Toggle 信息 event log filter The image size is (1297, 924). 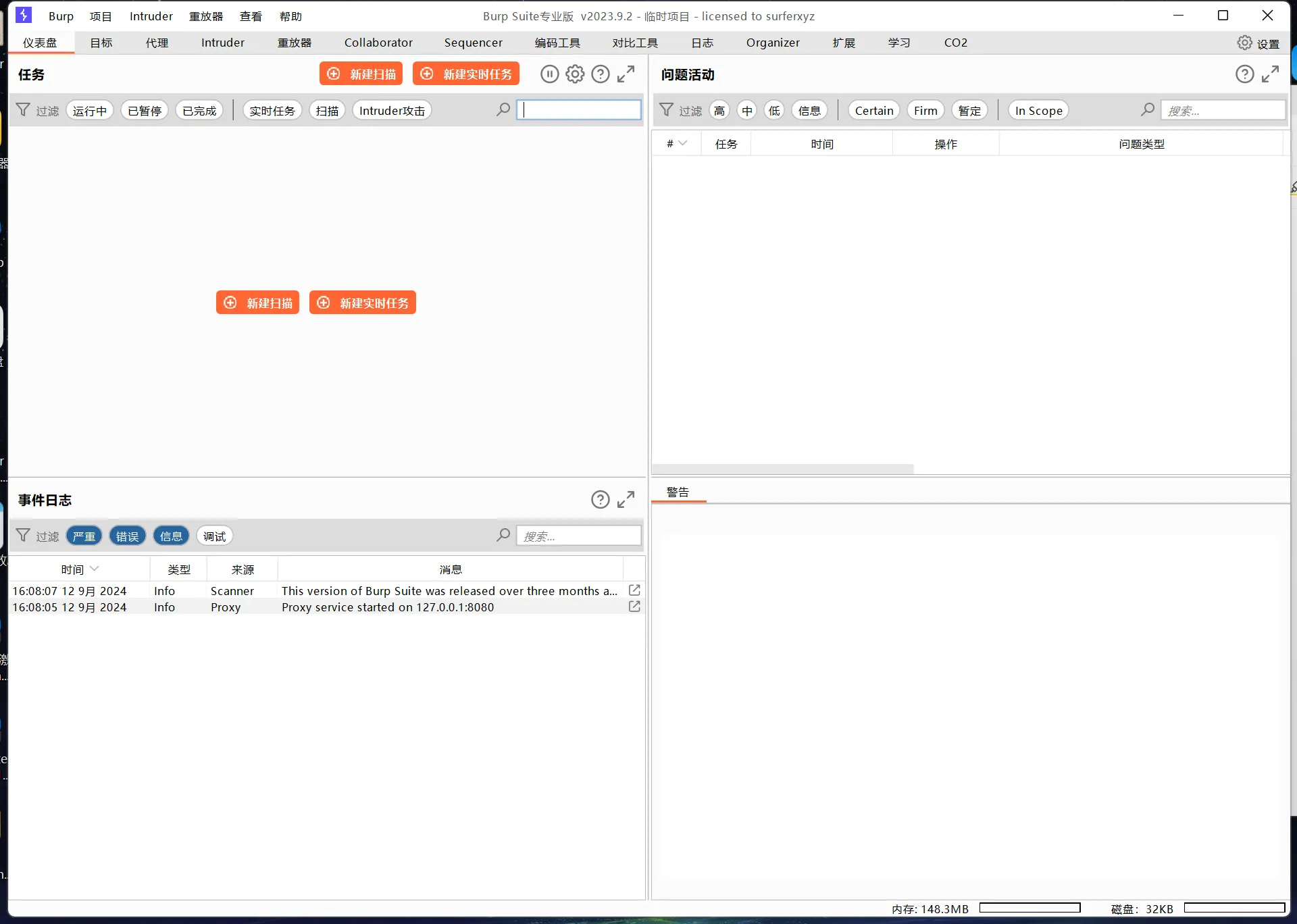point(171,536)
